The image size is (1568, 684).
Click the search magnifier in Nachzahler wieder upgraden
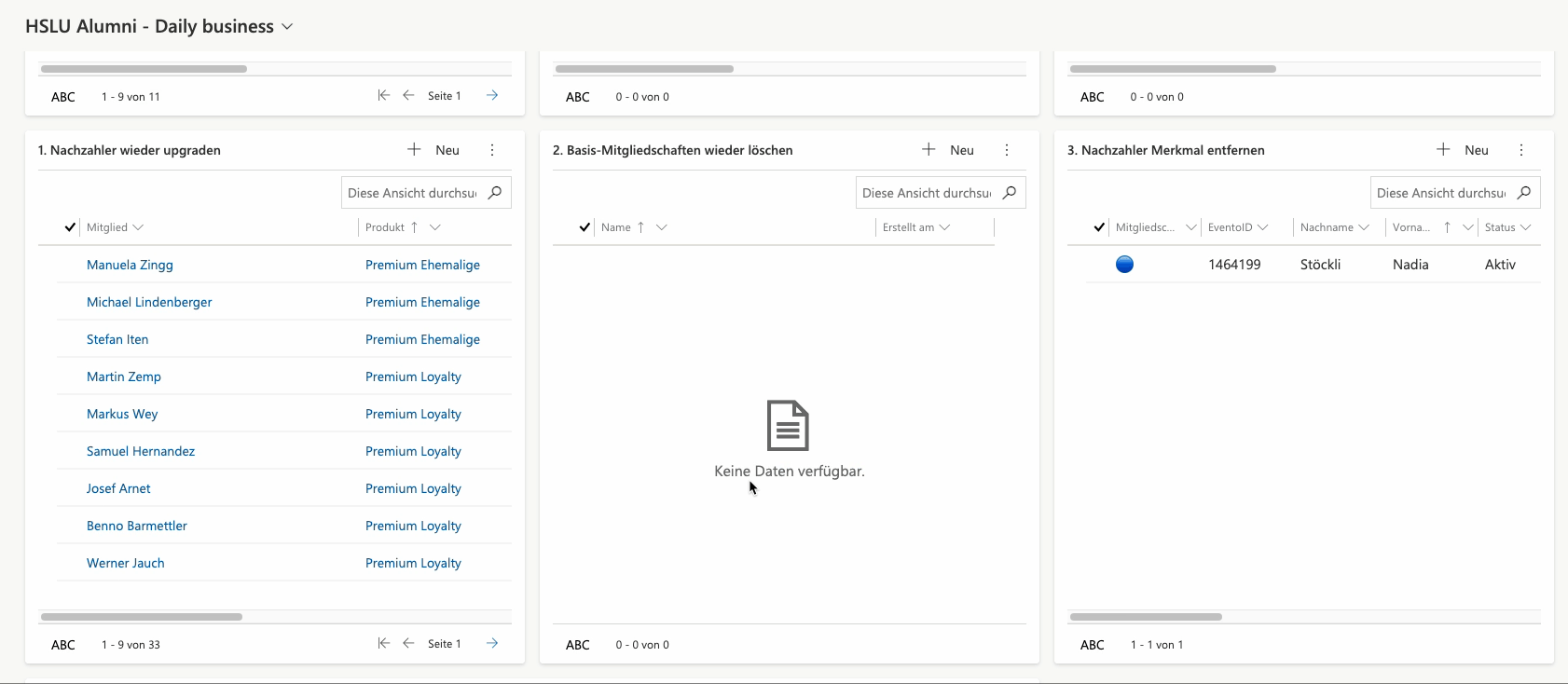coord(495,193)
